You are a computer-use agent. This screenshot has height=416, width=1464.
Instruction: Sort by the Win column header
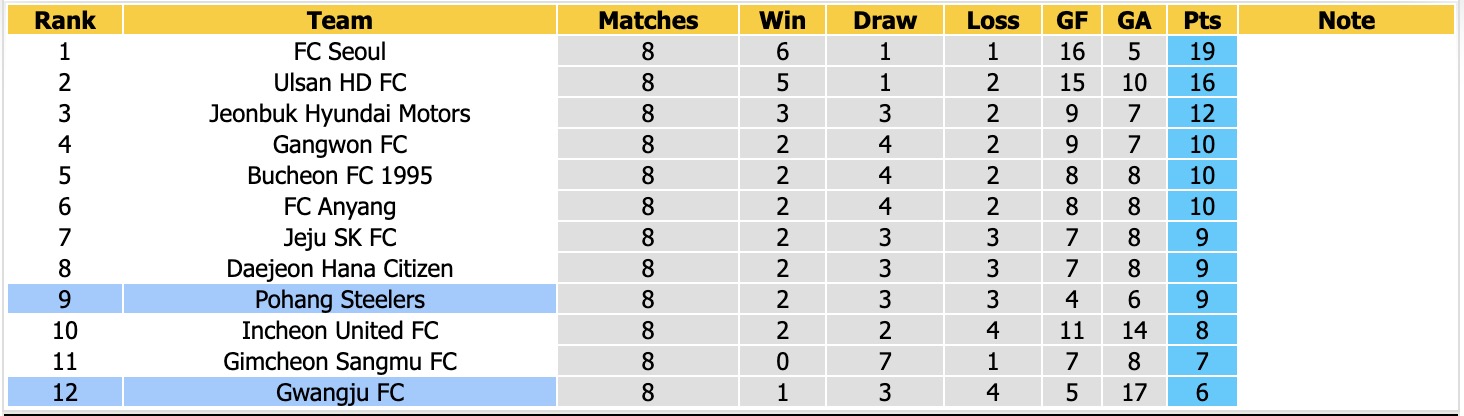782,20
